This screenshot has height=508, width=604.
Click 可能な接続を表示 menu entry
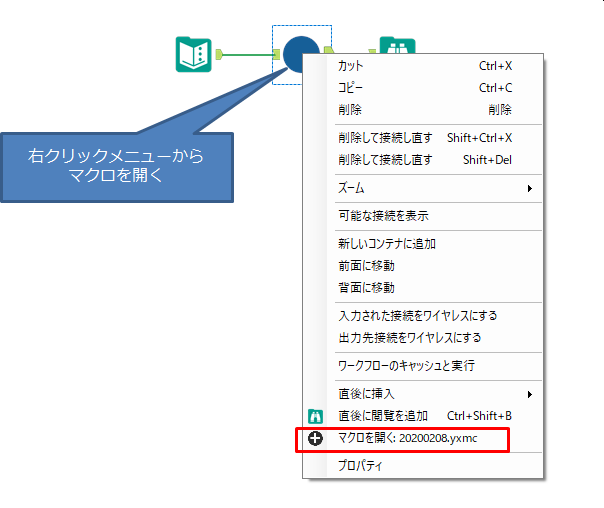[383, 215]
